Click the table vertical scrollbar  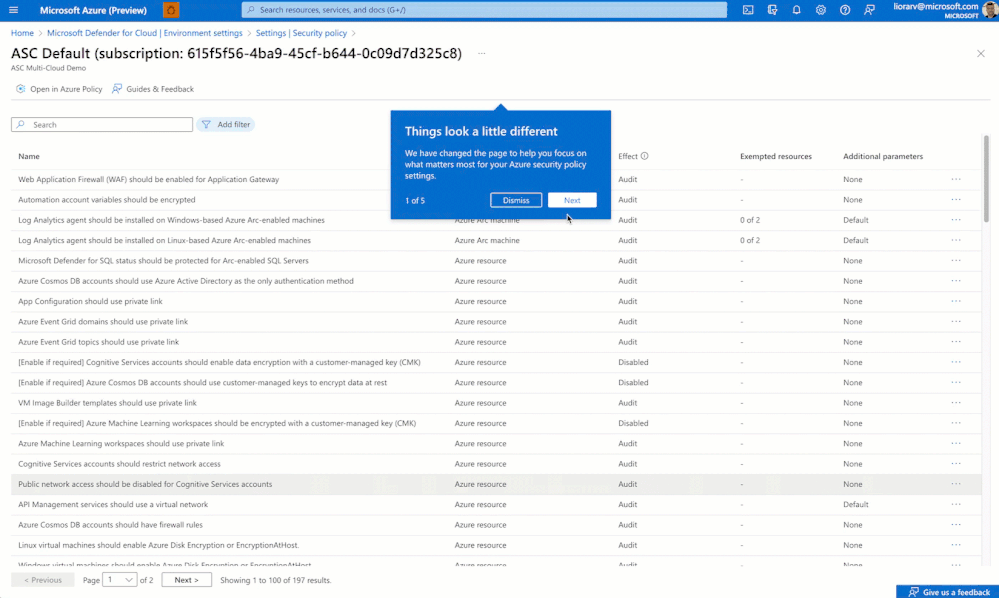[x=986, y=178]
